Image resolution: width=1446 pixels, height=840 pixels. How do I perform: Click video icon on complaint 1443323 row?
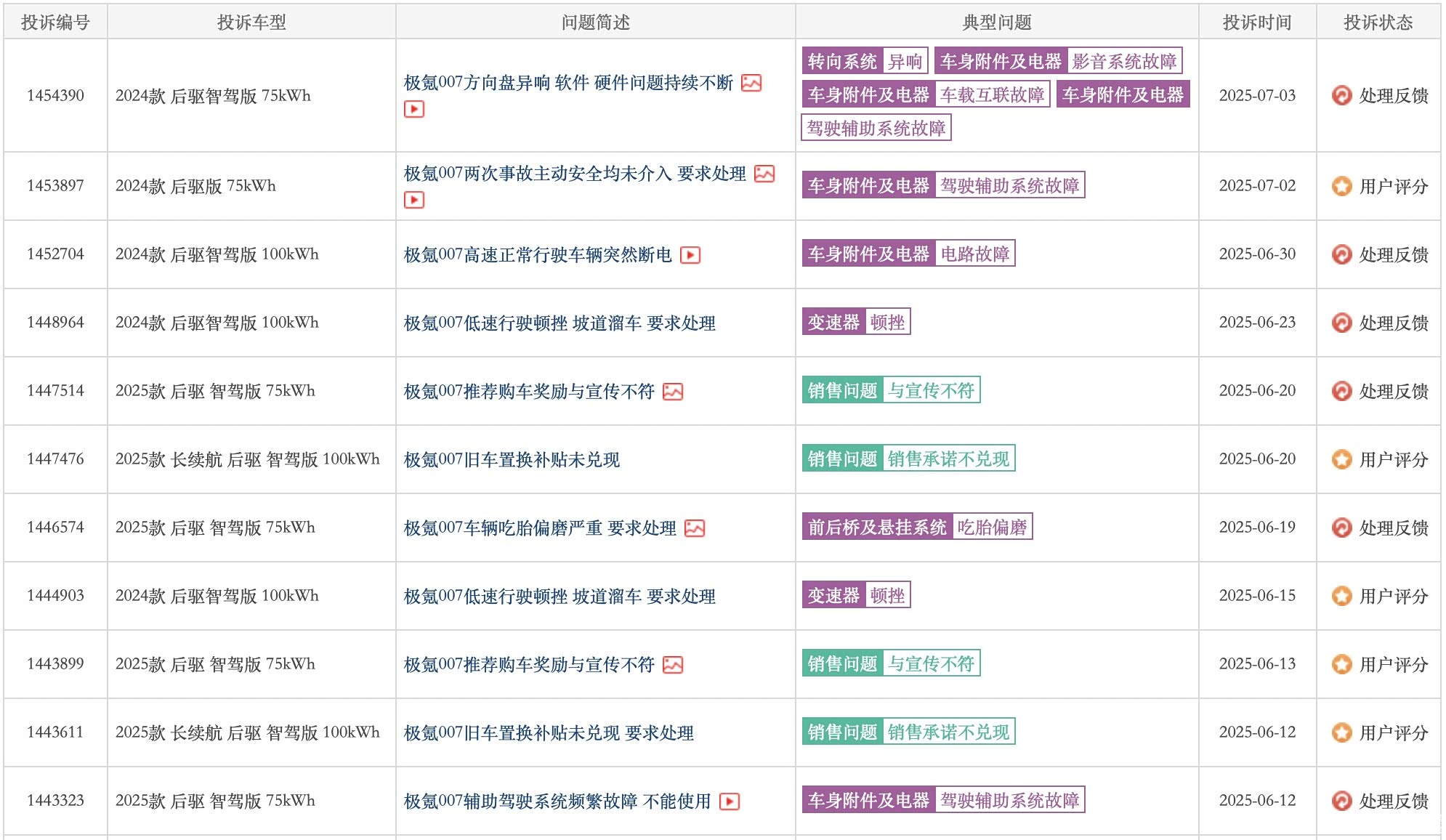coord(729,801)
